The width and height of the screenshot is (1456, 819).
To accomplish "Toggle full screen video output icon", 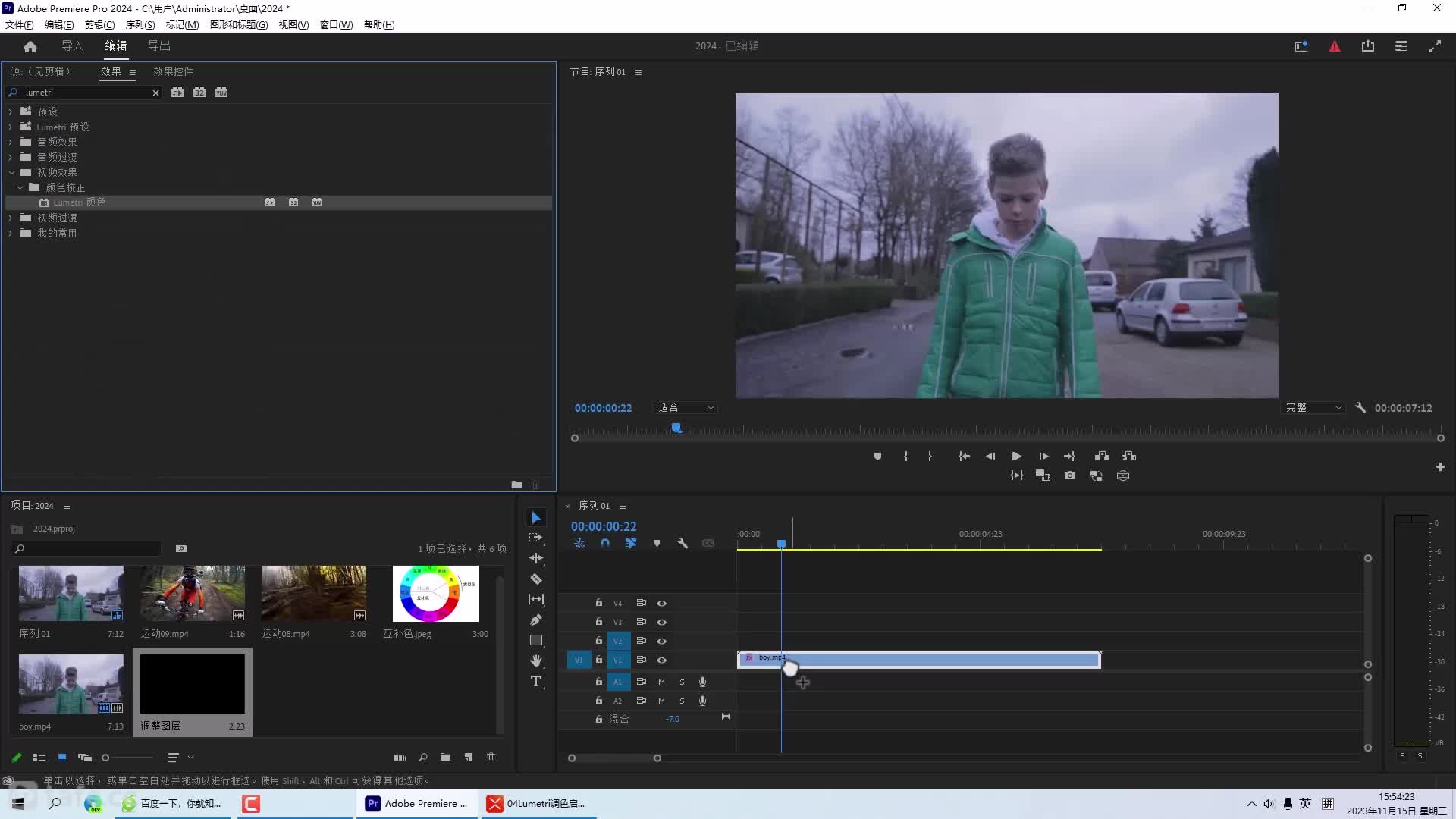I will pyautogui.click(x=1435, y=46).
